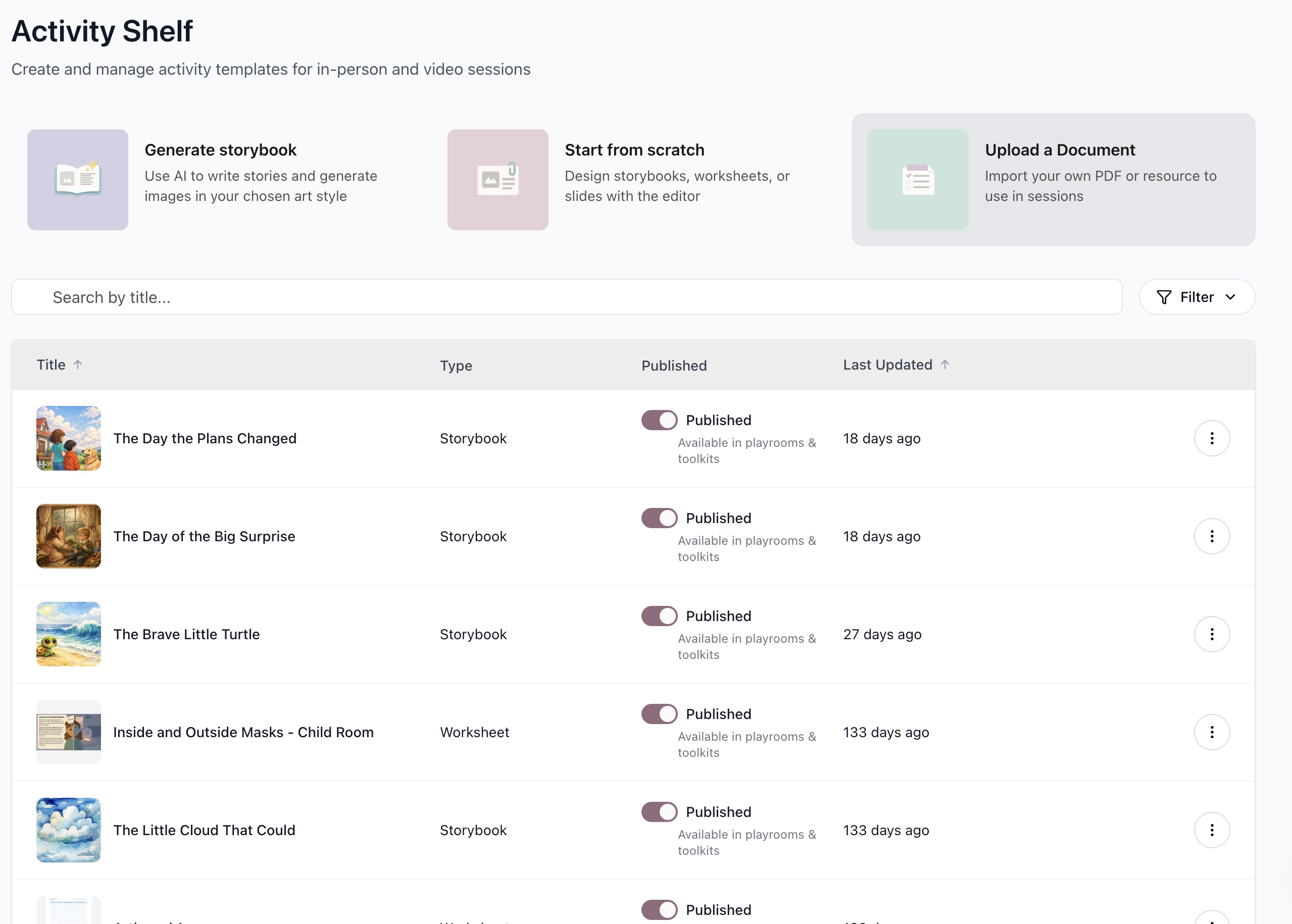Click the Search by title field
This screenshot has height=924, width=1292.
pyautogui.click(x=566, y=297)
